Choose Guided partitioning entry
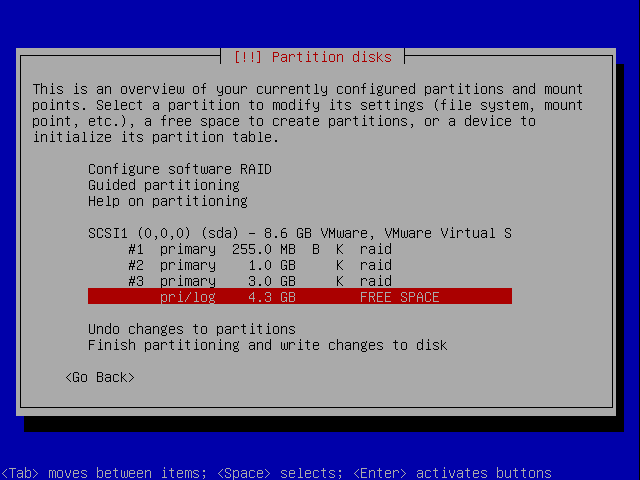640x480 pixels. (x=164, y=185)
